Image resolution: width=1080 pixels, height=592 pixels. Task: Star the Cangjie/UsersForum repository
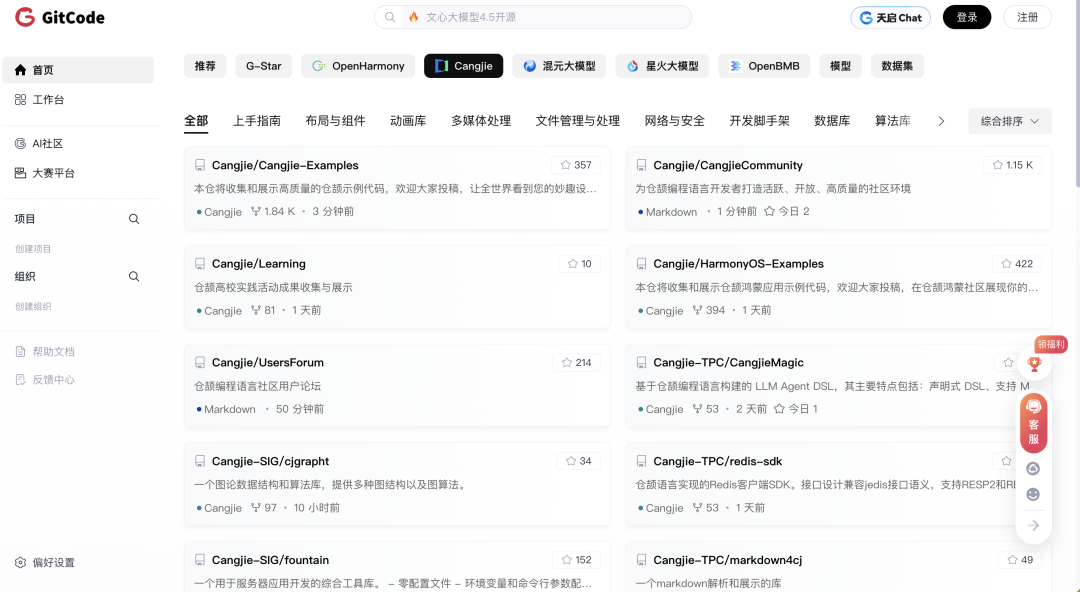[x=577, y=363]
